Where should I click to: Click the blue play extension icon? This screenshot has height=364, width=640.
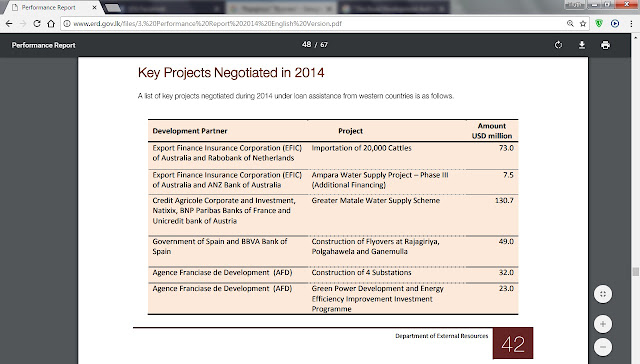615,24
